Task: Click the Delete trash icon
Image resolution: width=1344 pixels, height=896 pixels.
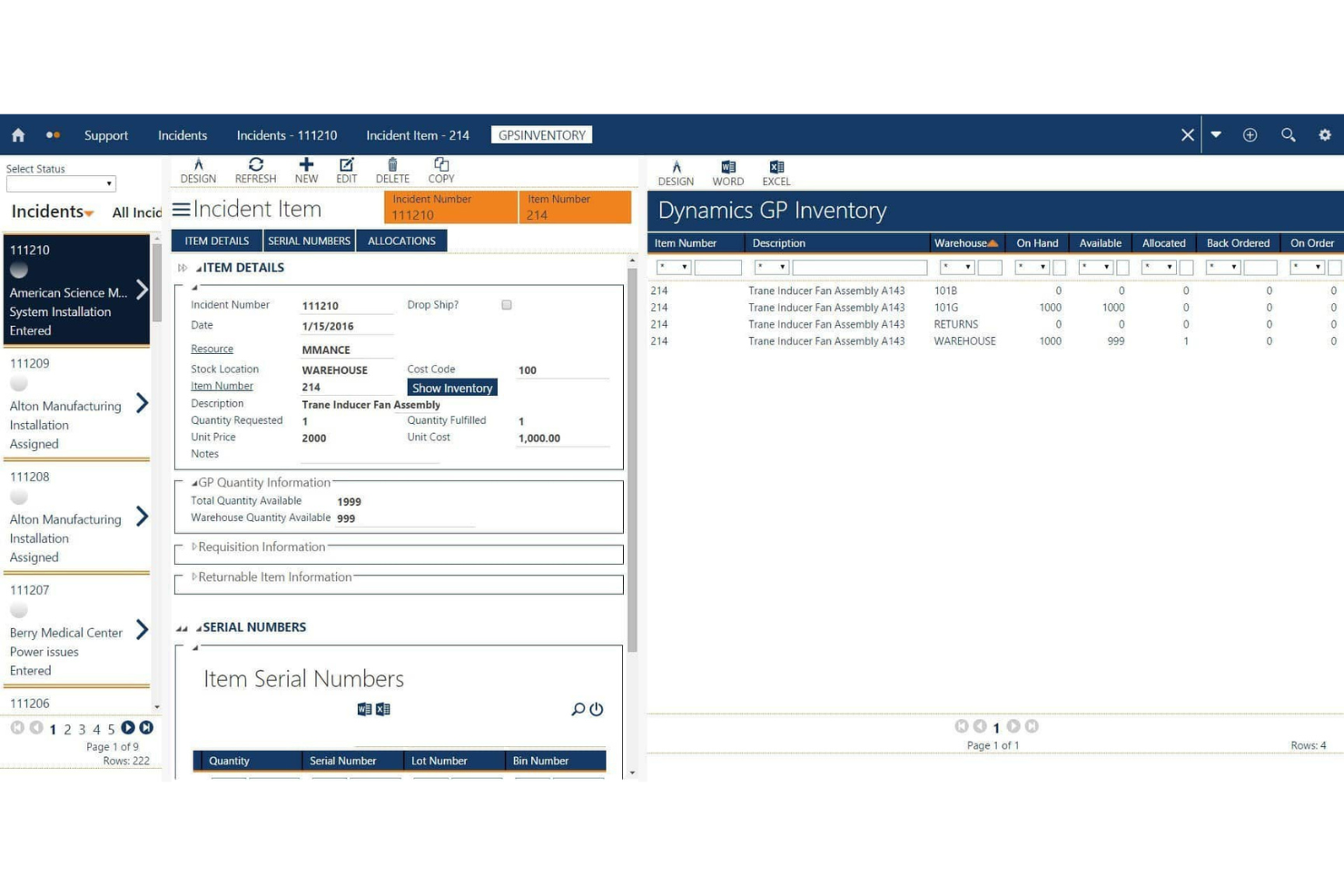Action: (392, 170)
